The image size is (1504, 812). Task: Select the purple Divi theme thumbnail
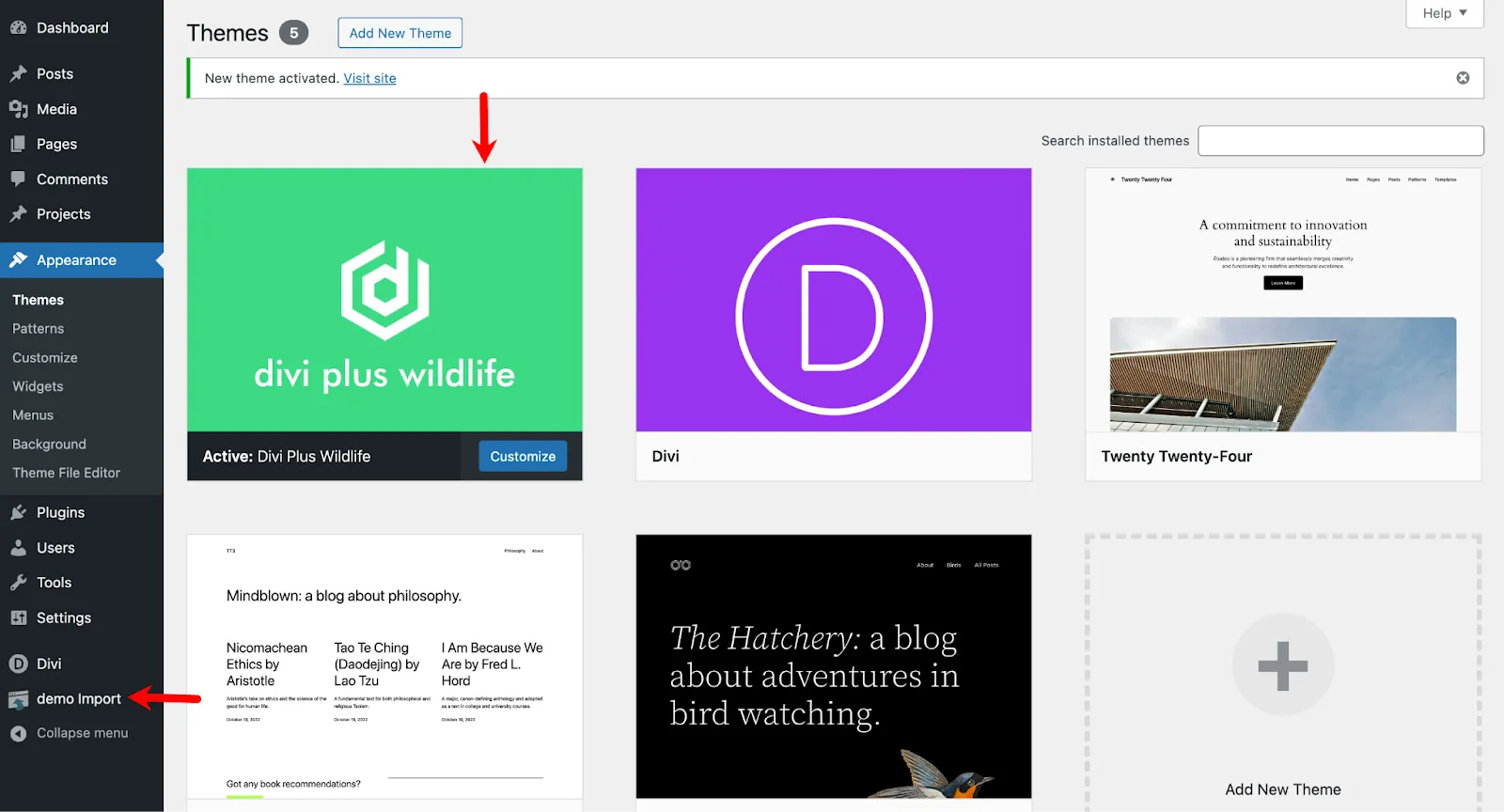[x=834, y=300]
